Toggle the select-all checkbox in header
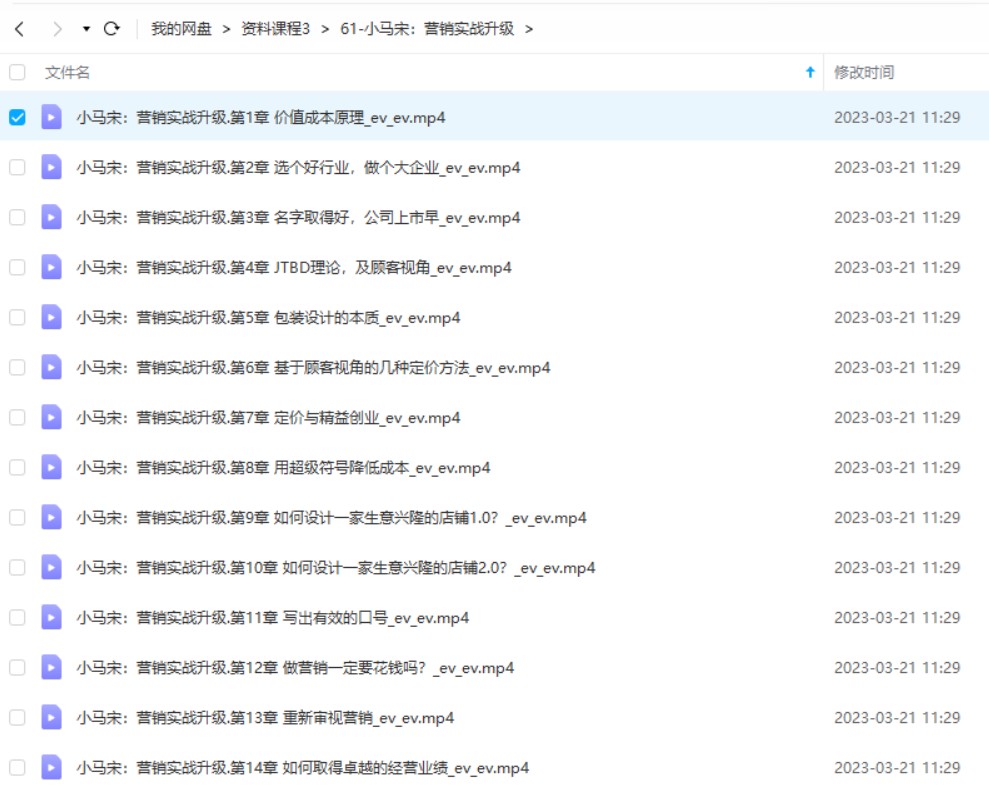The image size is (989, 801). pos(18,72)
